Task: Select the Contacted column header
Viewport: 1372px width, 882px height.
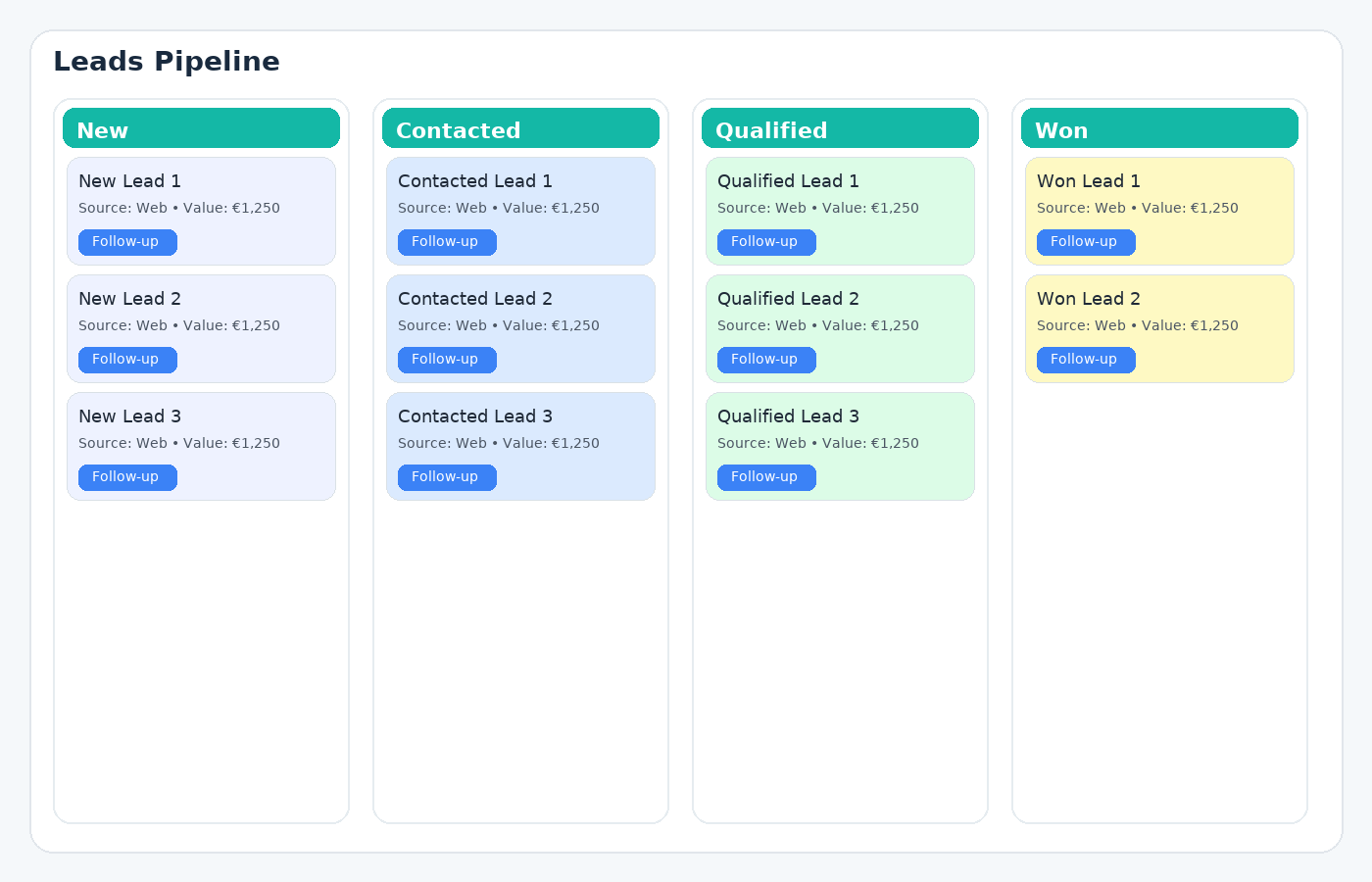Action: [x=520, y=128]
